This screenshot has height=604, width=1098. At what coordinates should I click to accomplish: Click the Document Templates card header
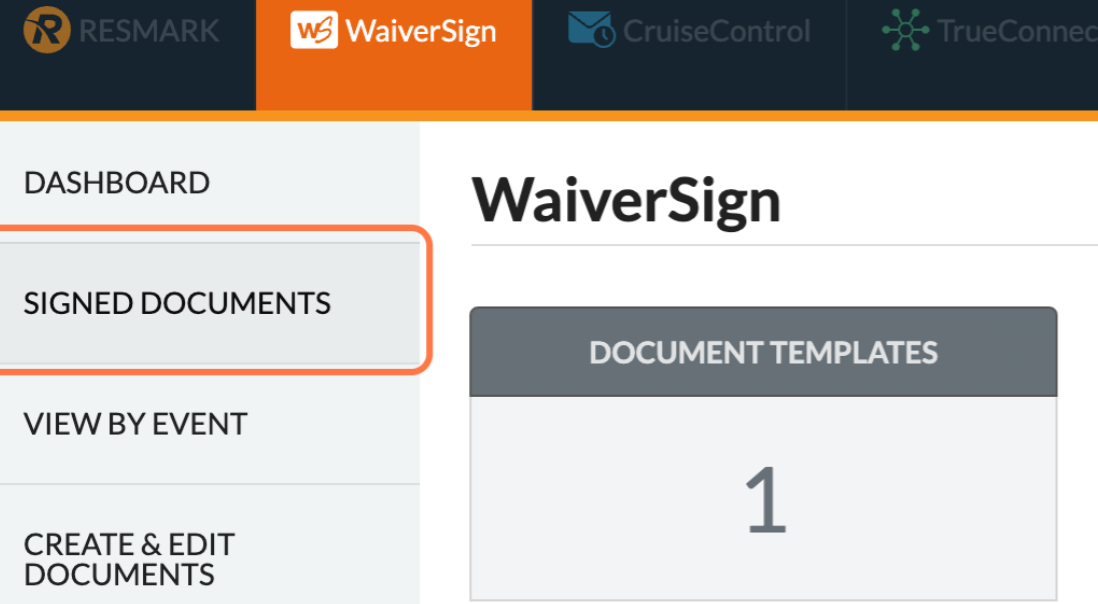pyautogui.click(x=763, y=352)
